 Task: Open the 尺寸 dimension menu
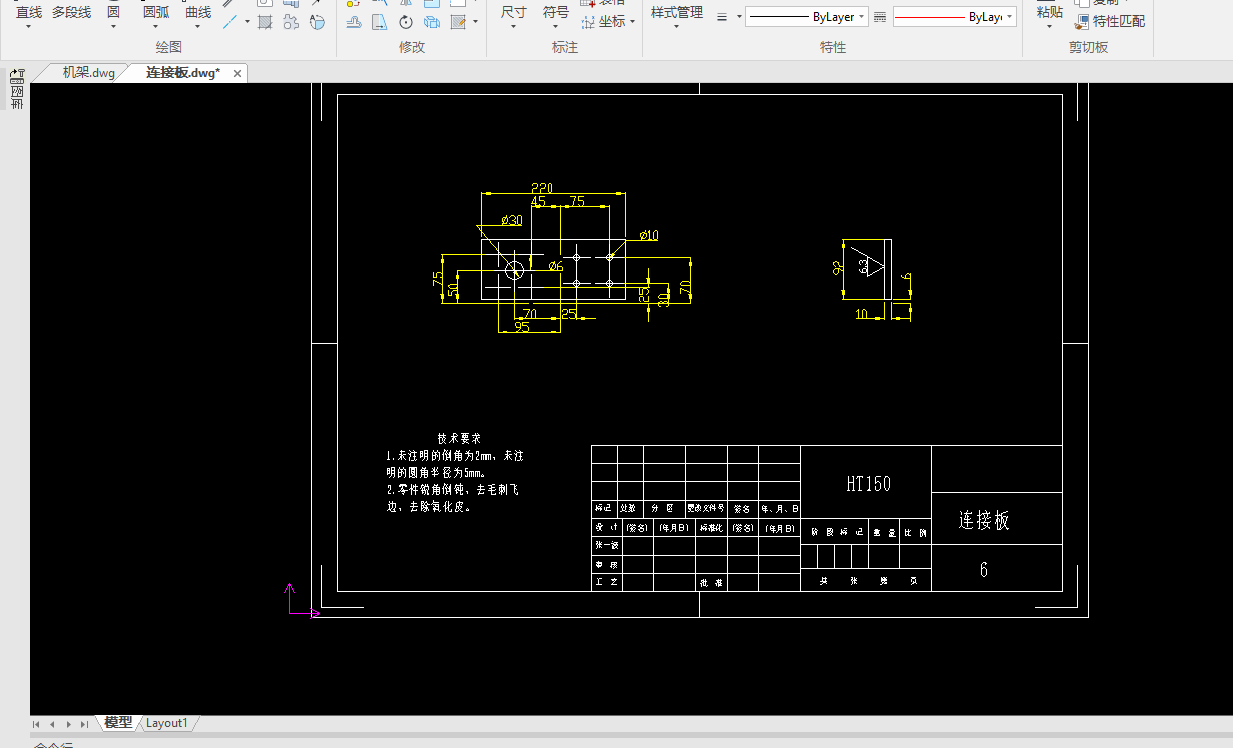point(513,12)
